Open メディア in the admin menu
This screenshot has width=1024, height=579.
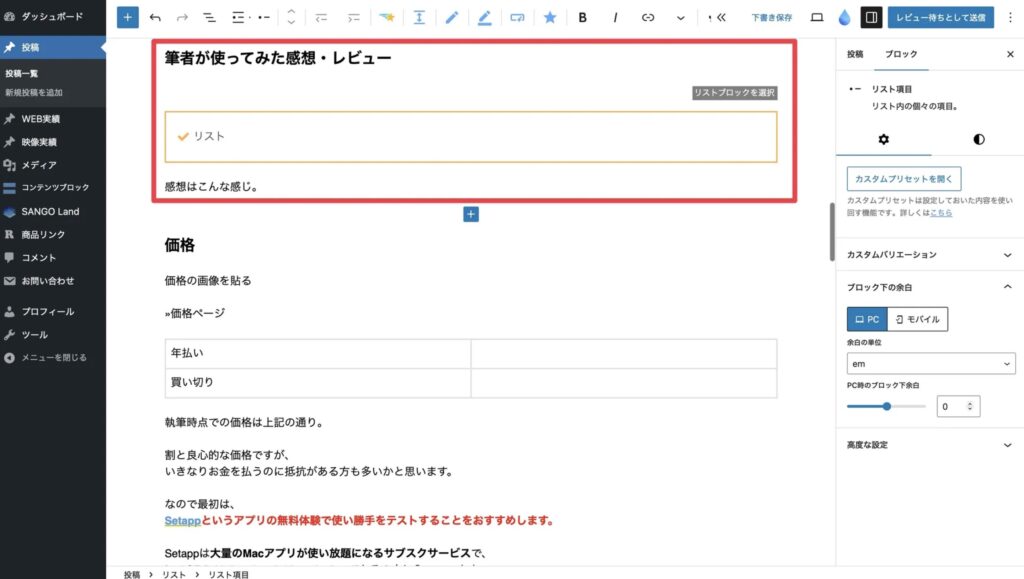40,165
